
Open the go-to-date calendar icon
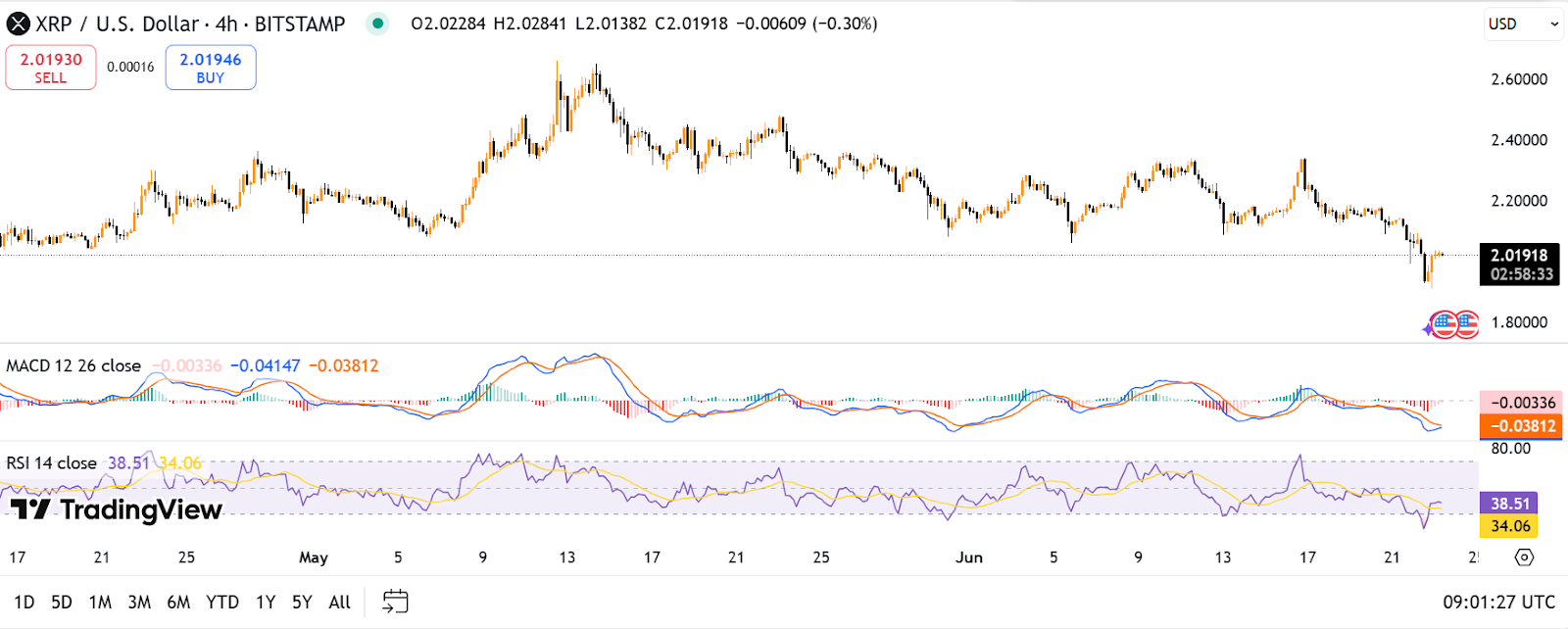tap(395, 602)
